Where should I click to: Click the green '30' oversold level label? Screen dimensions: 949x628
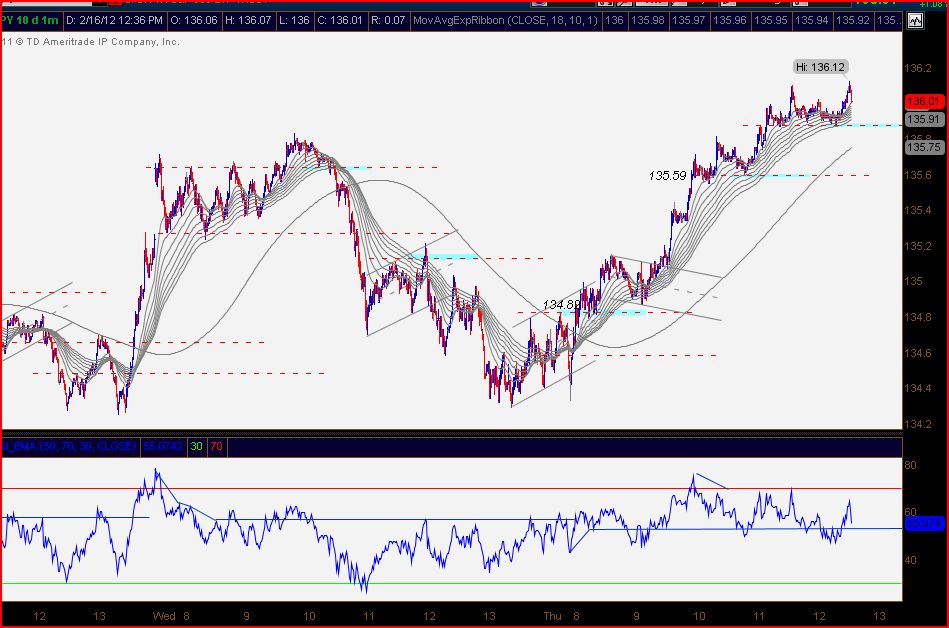click(x=196, y=446)
